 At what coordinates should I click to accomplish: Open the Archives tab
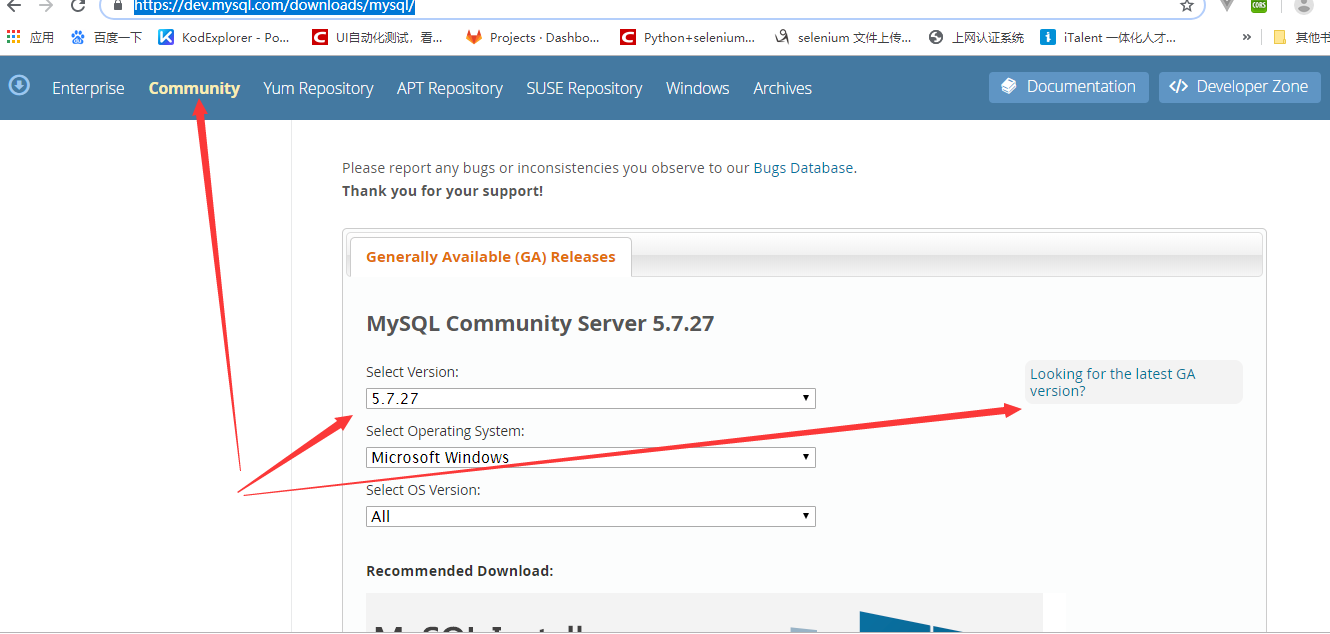[782, 88]
